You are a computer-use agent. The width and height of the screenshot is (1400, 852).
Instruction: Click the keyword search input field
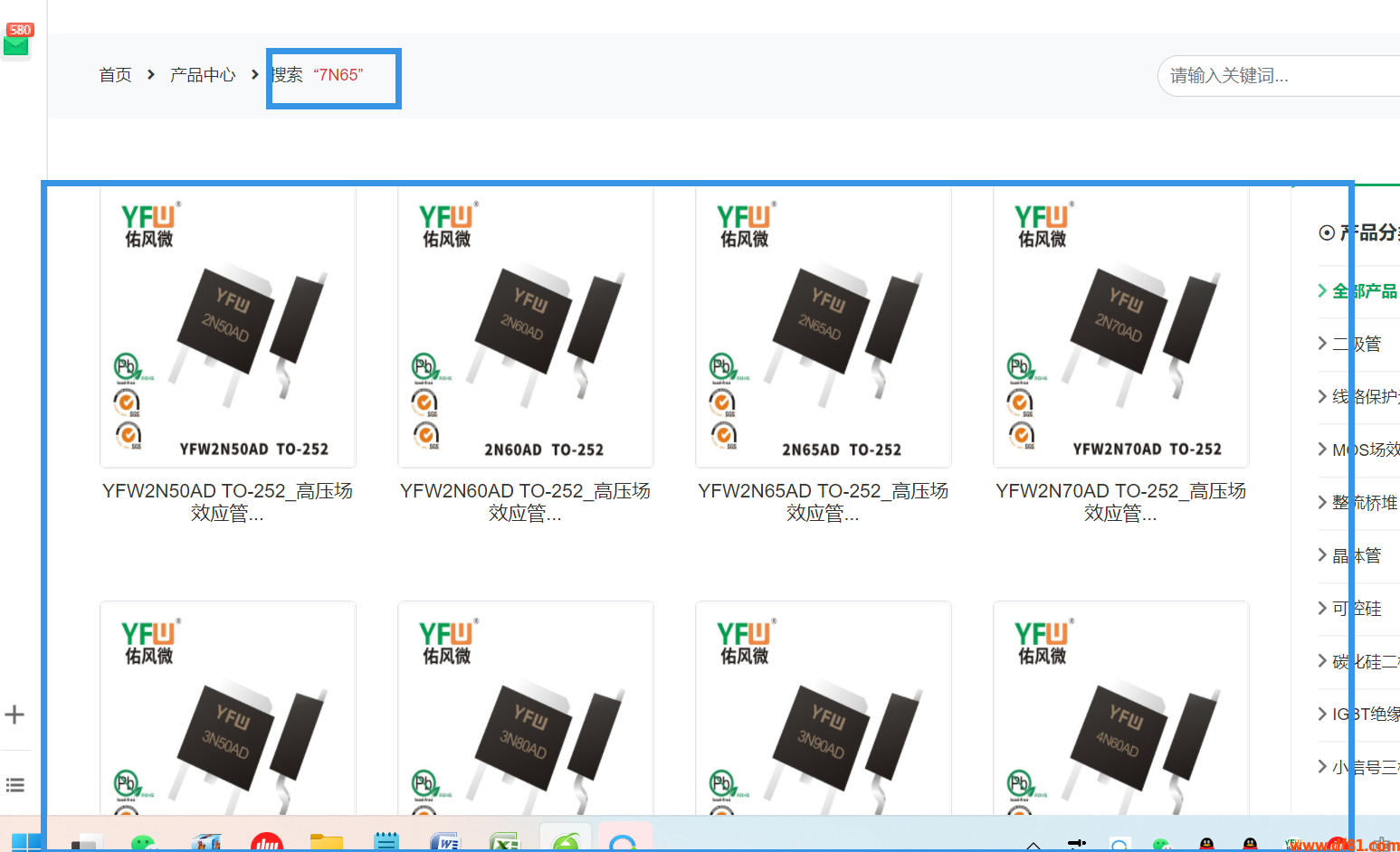click(x=1276, y=76)
